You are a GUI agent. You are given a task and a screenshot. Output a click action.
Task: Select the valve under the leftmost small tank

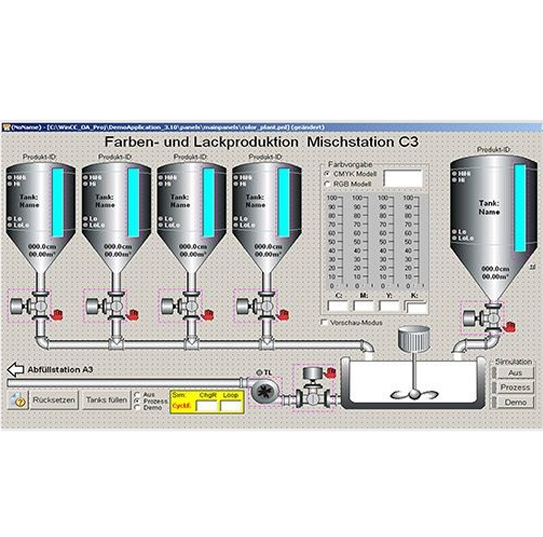pos(29,306)
